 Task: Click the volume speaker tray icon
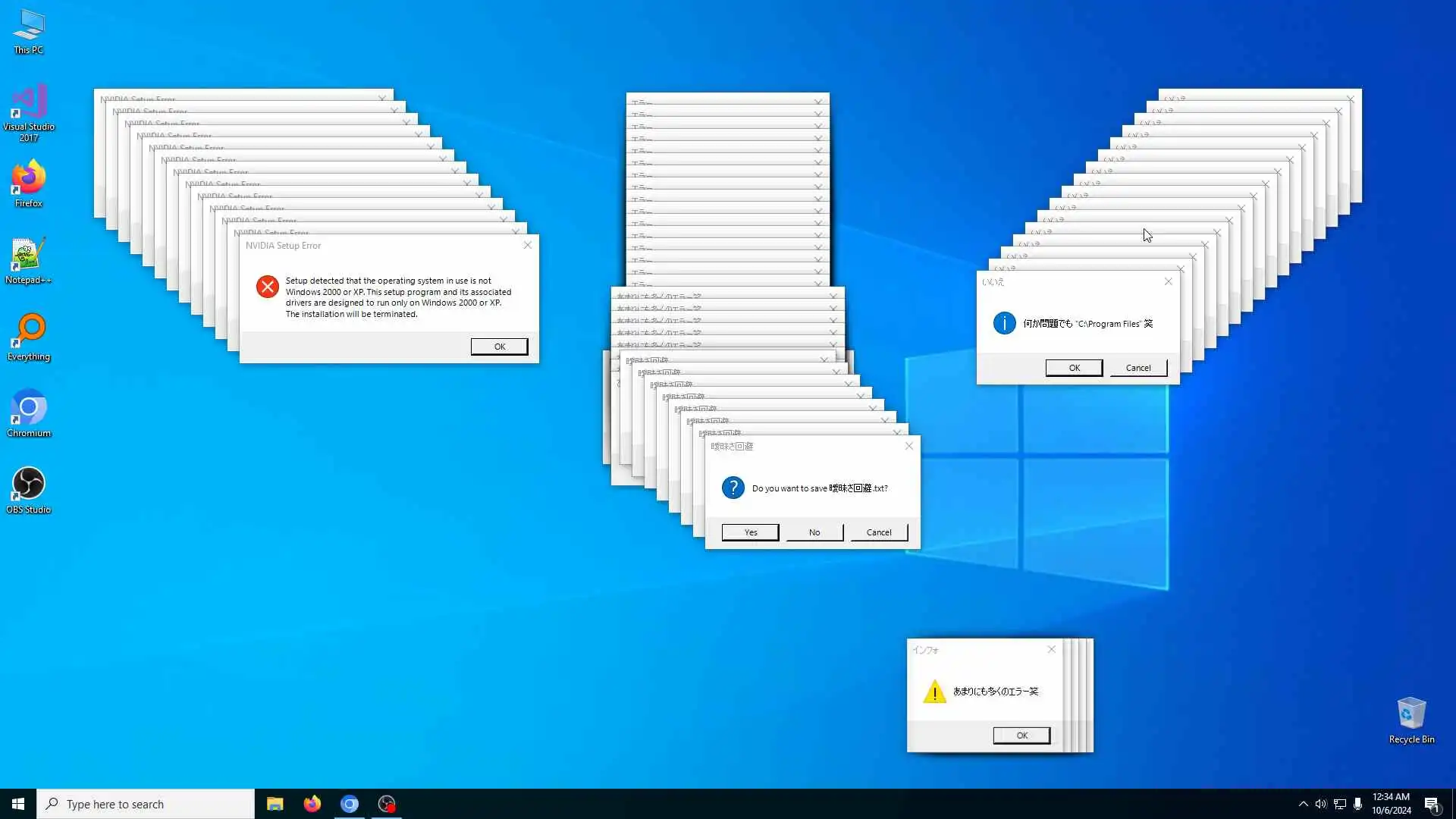point(1321,804)
